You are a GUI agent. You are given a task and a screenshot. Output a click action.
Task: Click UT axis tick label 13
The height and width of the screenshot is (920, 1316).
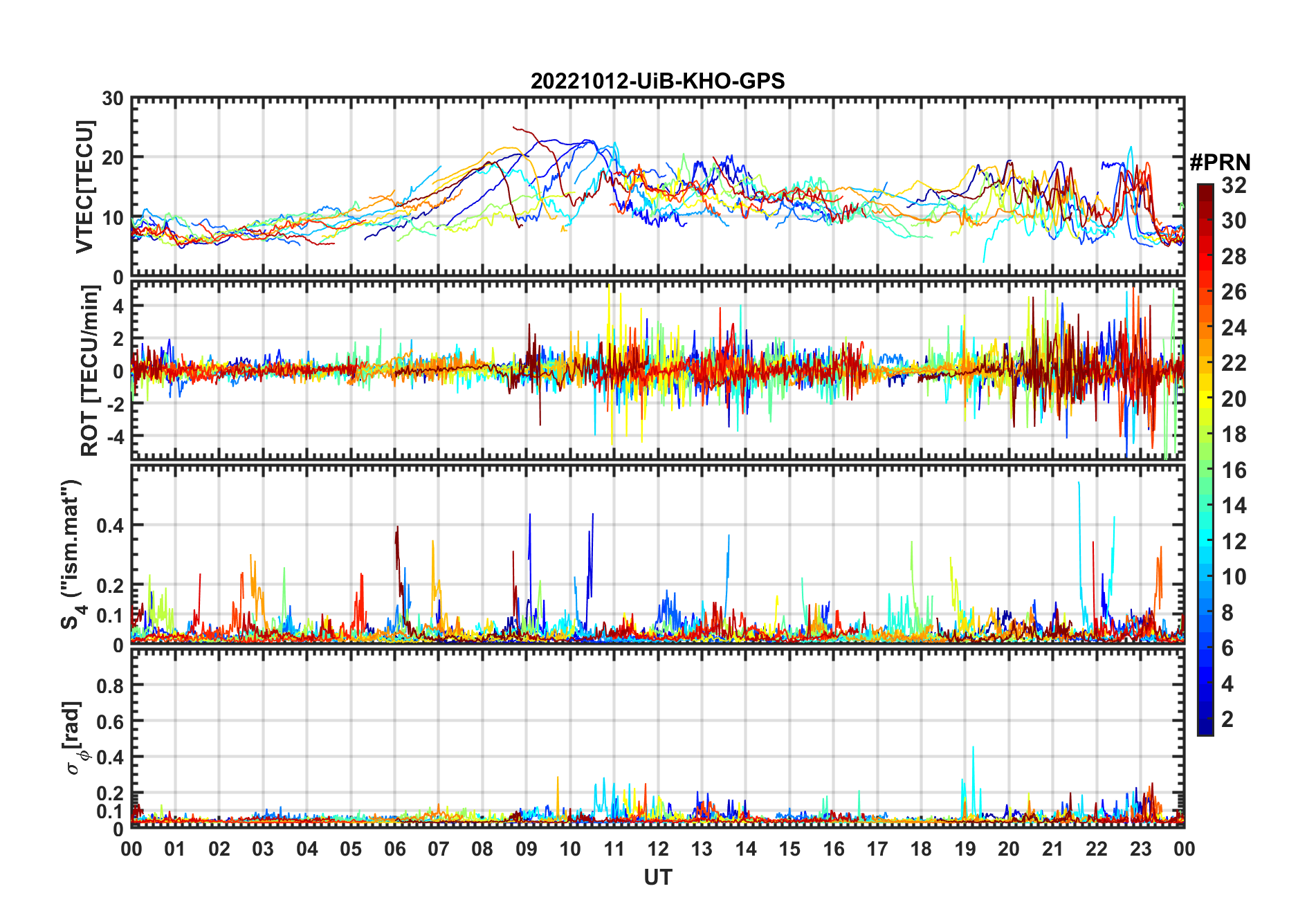click(x=702, y=849)
